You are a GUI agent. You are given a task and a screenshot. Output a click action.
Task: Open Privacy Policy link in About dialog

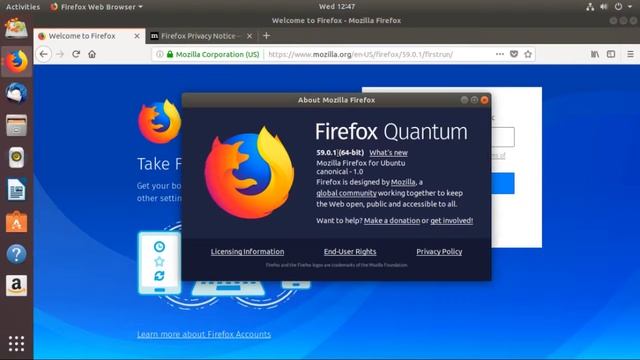439,251
